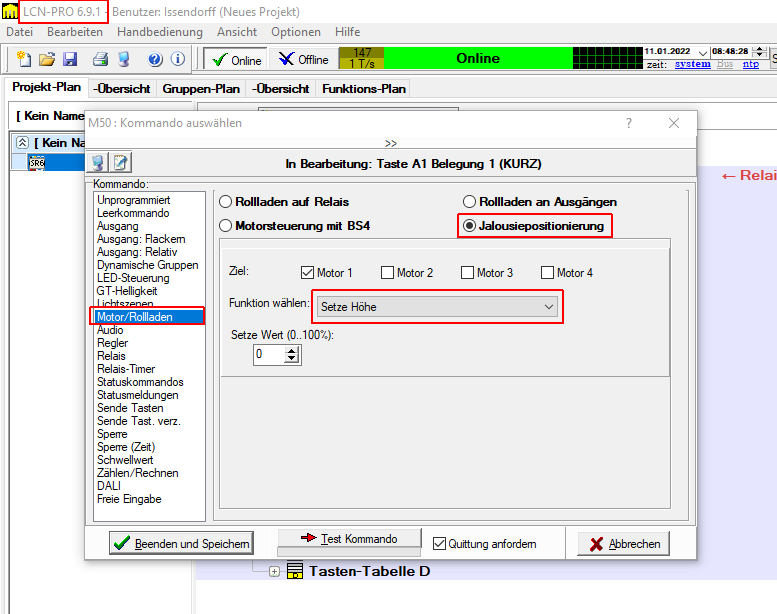Click the Beenden und Speichern button
The image size is (777, 614).
click(x=181, y=543)
